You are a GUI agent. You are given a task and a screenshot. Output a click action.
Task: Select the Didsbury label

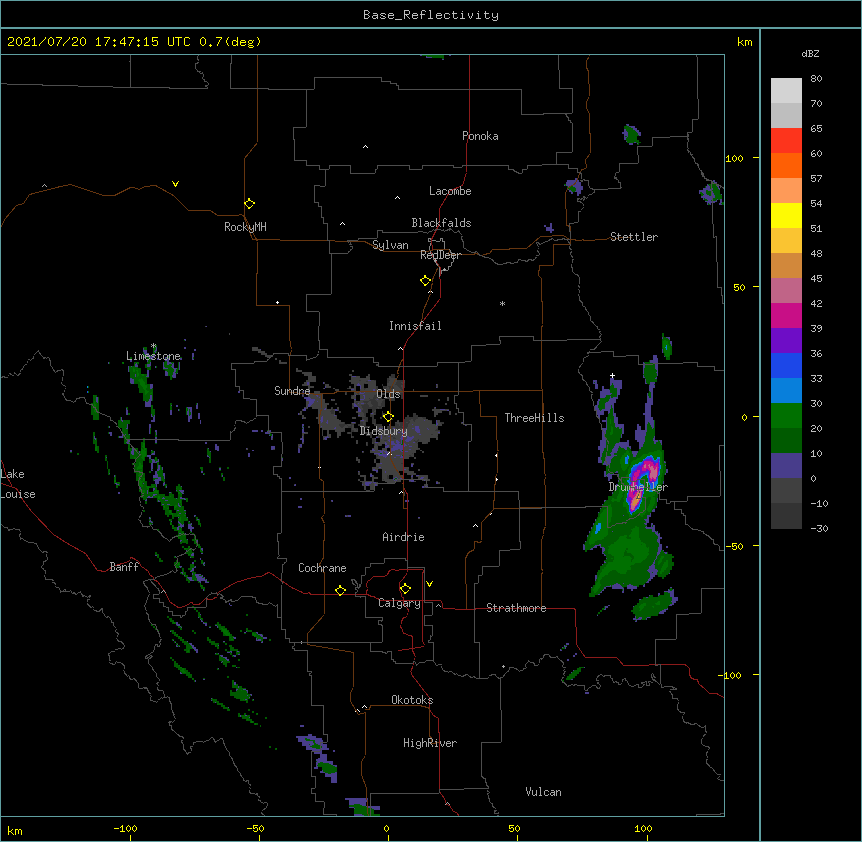click(384, 431)
